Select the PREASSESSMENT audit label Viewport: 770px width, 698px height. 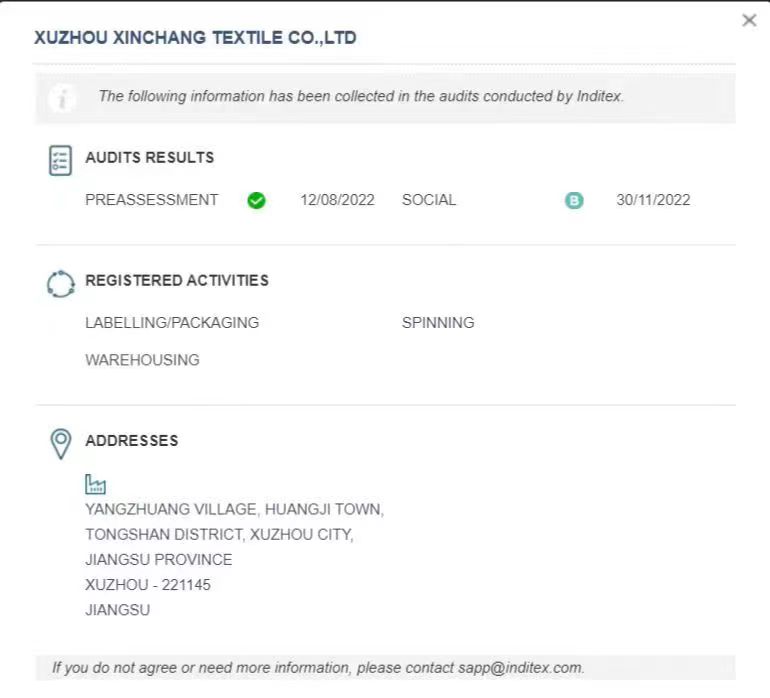(151, 200)
